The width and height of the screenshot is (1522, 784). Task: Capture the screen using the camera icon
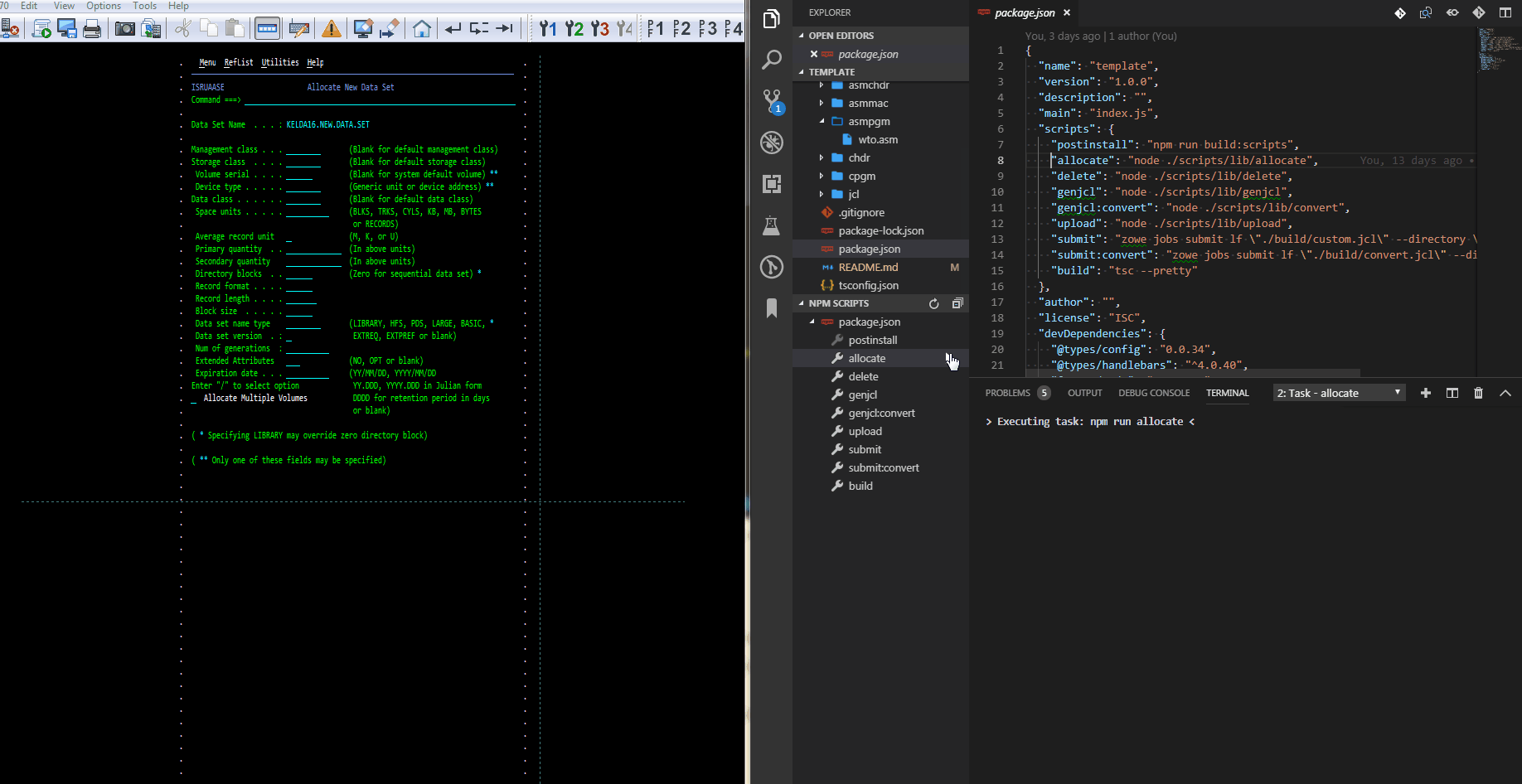124,27
